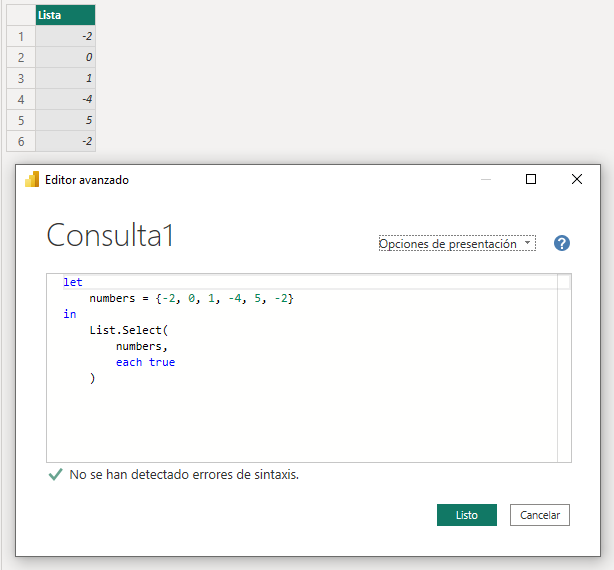Select row number 1 in the list
The height and width of the screenshot is (570, 614).
(x=20, y=36)
